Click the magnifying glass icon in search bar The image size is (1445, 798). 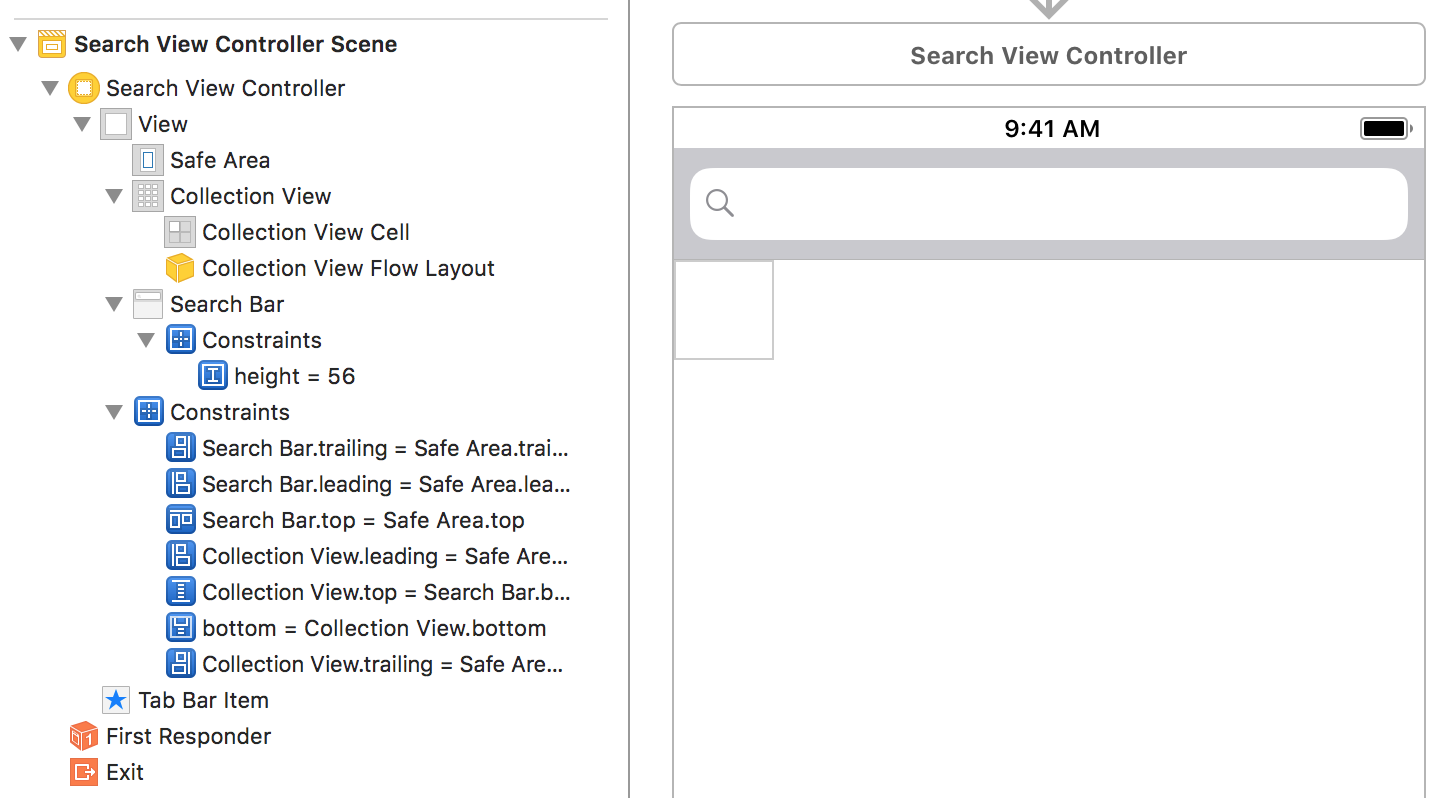click(x=720, y=204)
